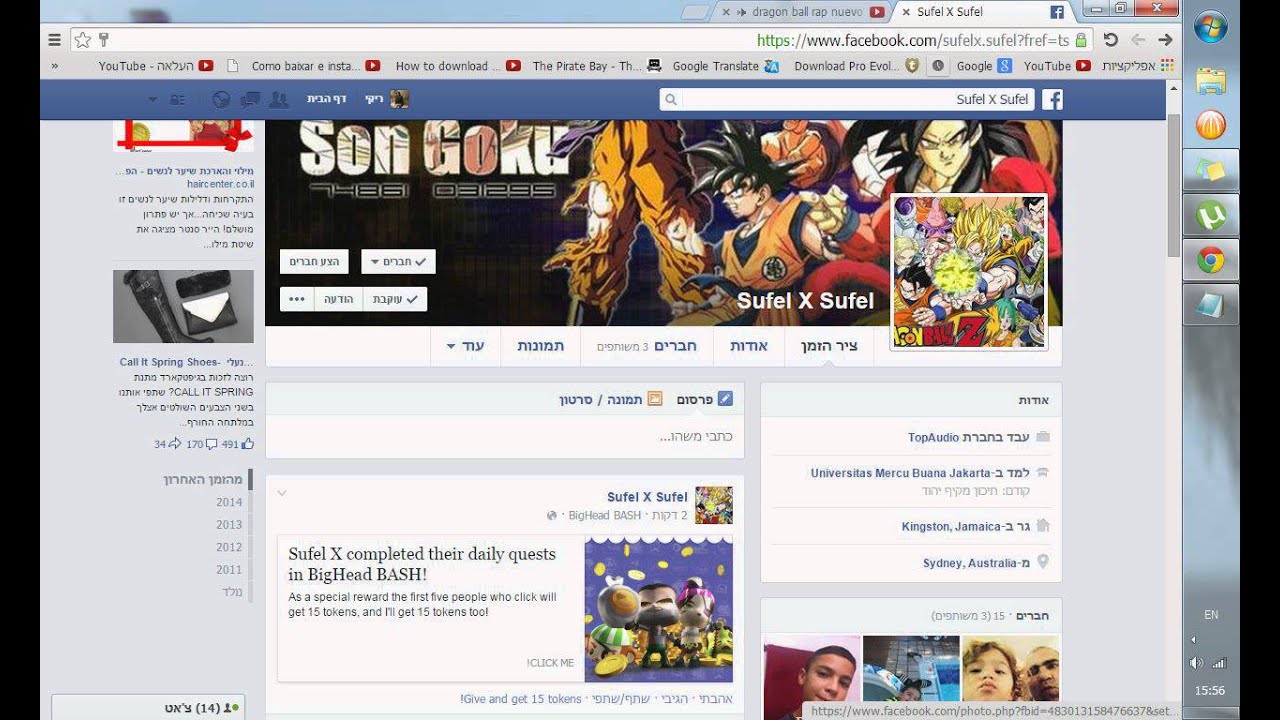
Task: Open the TopAudio workplace link
Action: tap(934, 437)
